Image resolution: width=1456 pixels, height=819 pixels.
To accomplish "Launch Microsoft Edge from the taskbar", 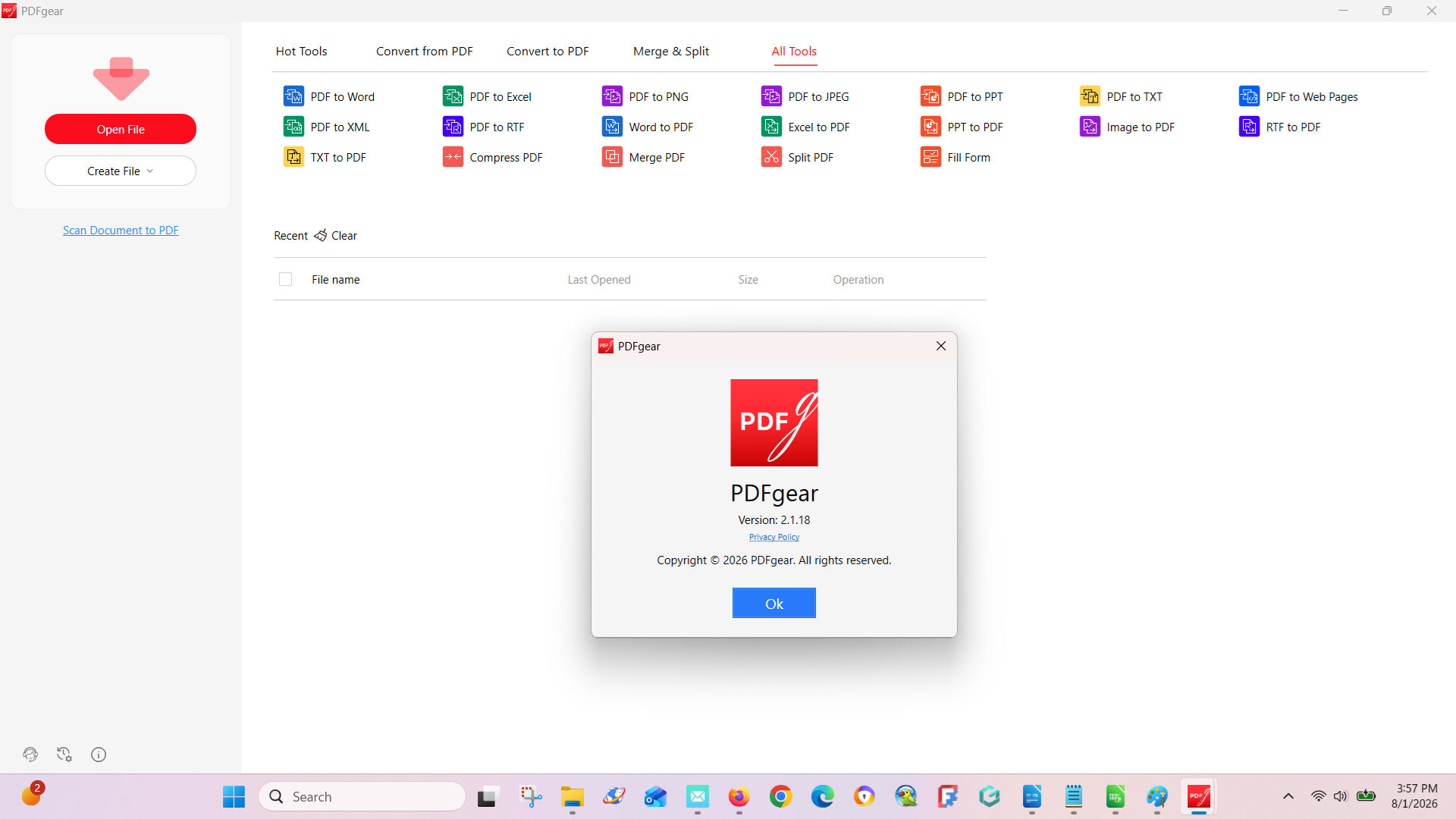I will click(822, 796).
